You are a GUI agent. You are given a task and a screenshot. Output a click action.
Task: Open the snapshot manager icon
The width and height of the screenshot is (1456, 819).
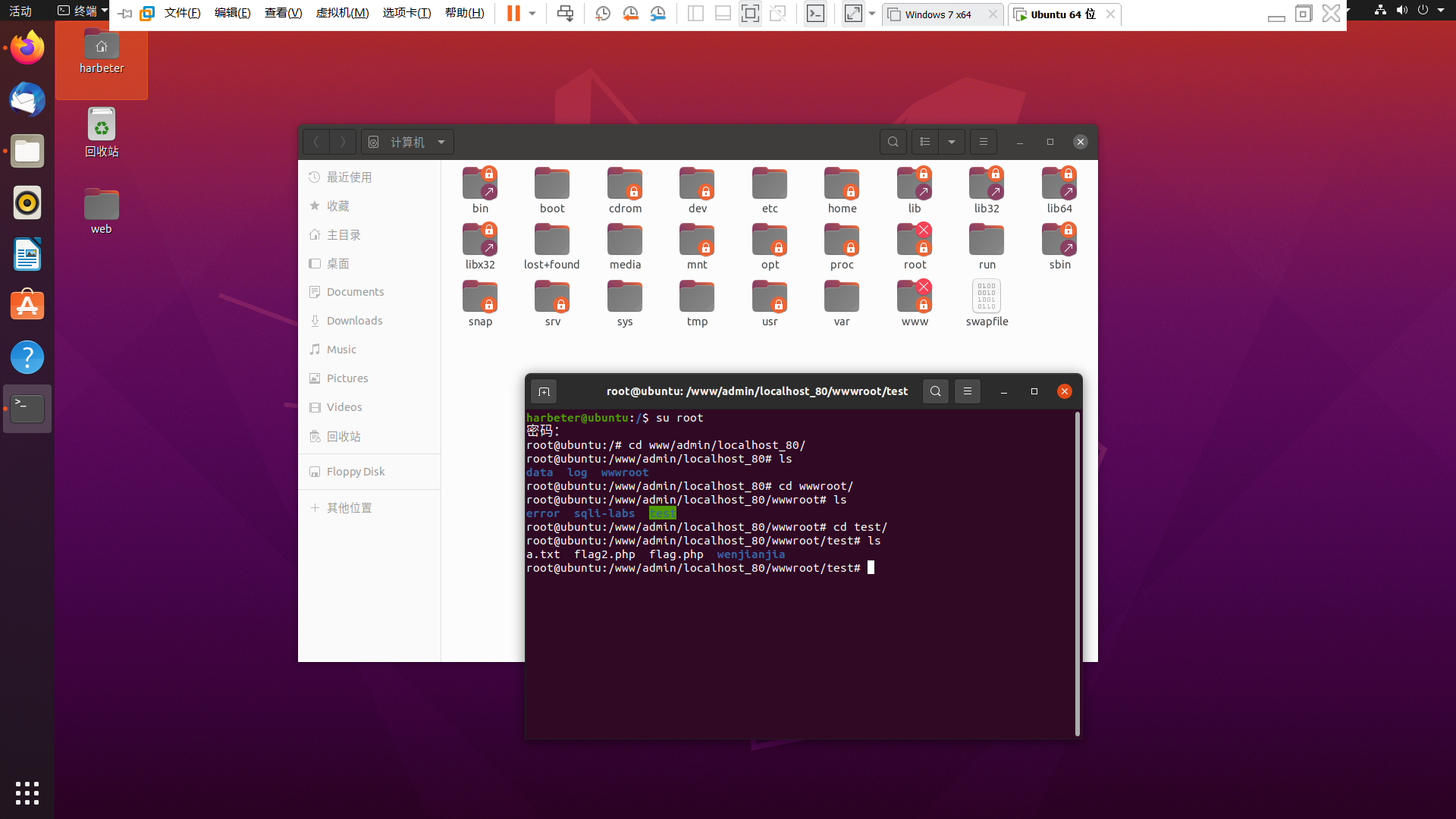tap(657, 14)
